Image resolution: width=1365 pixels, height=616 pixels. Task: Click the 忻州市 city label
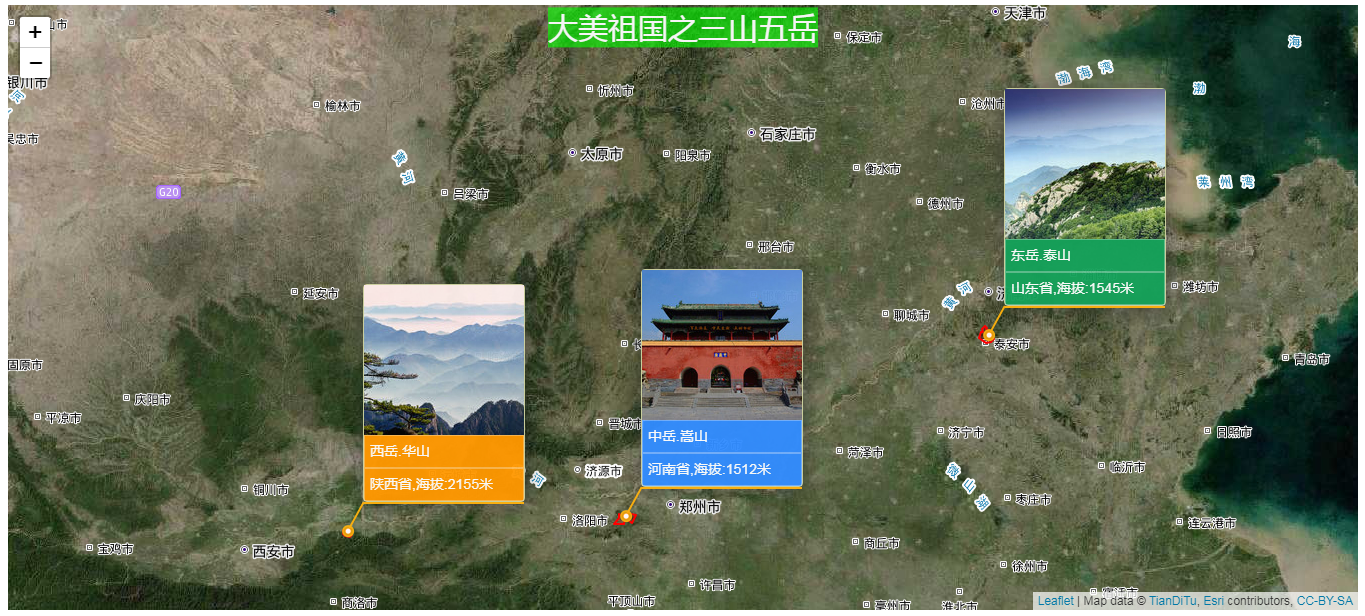[615, 90]
